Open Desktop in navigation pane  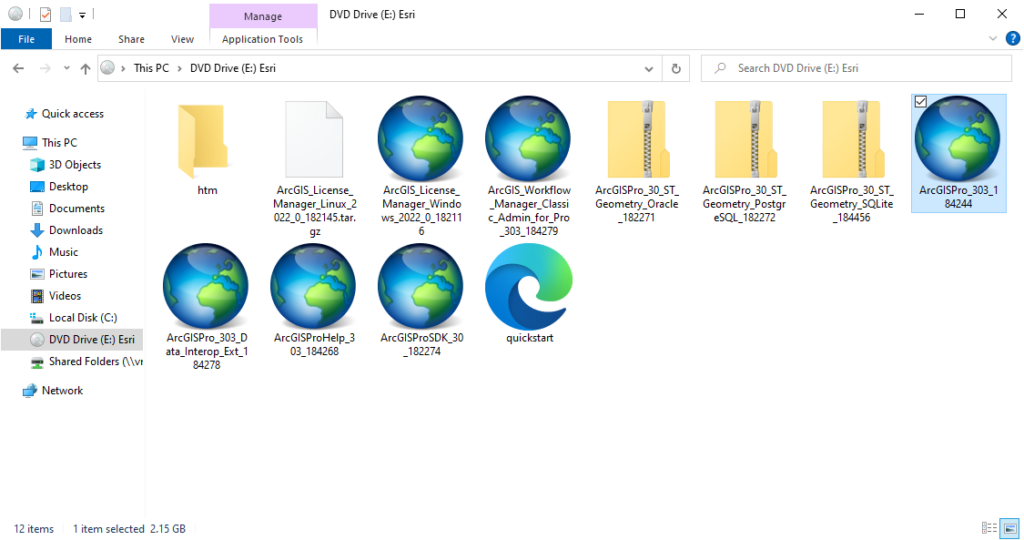click(x=68, y=186)
